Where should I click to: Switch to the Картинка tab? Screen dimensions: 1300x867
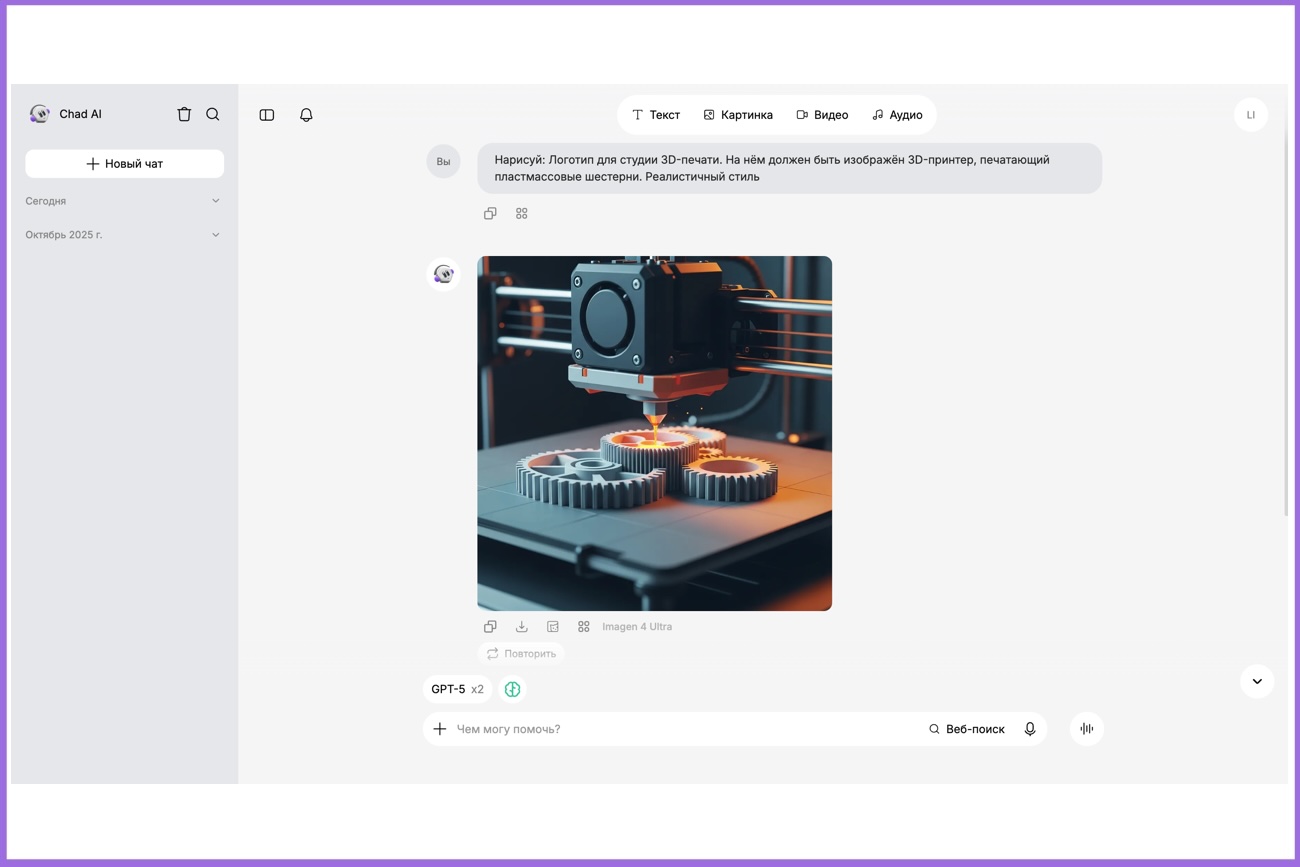(738, 114)
